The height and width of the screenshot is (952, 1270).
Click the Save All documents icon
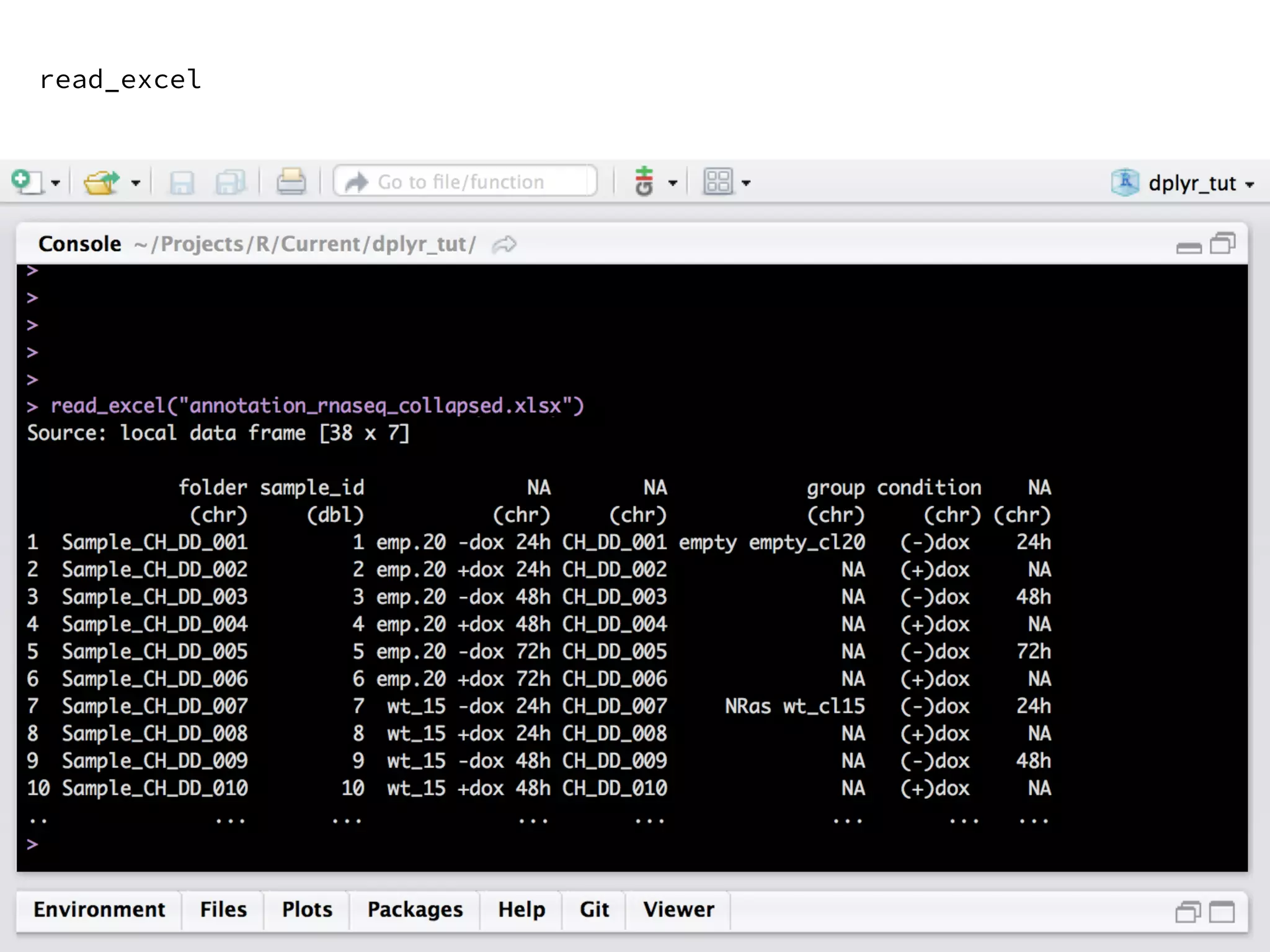231,182
